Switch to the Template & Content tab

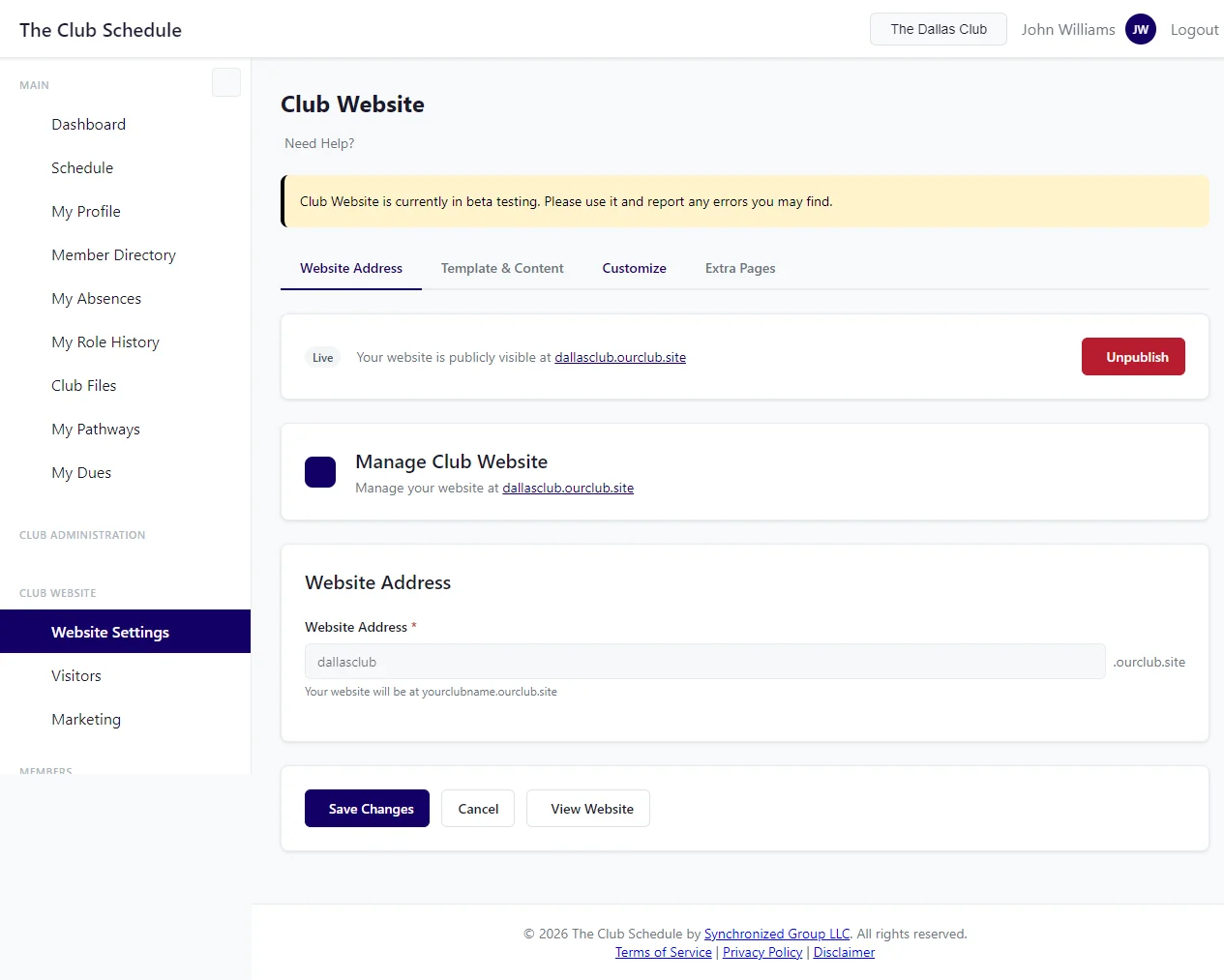pyautogui.click(x=501, y=268)
